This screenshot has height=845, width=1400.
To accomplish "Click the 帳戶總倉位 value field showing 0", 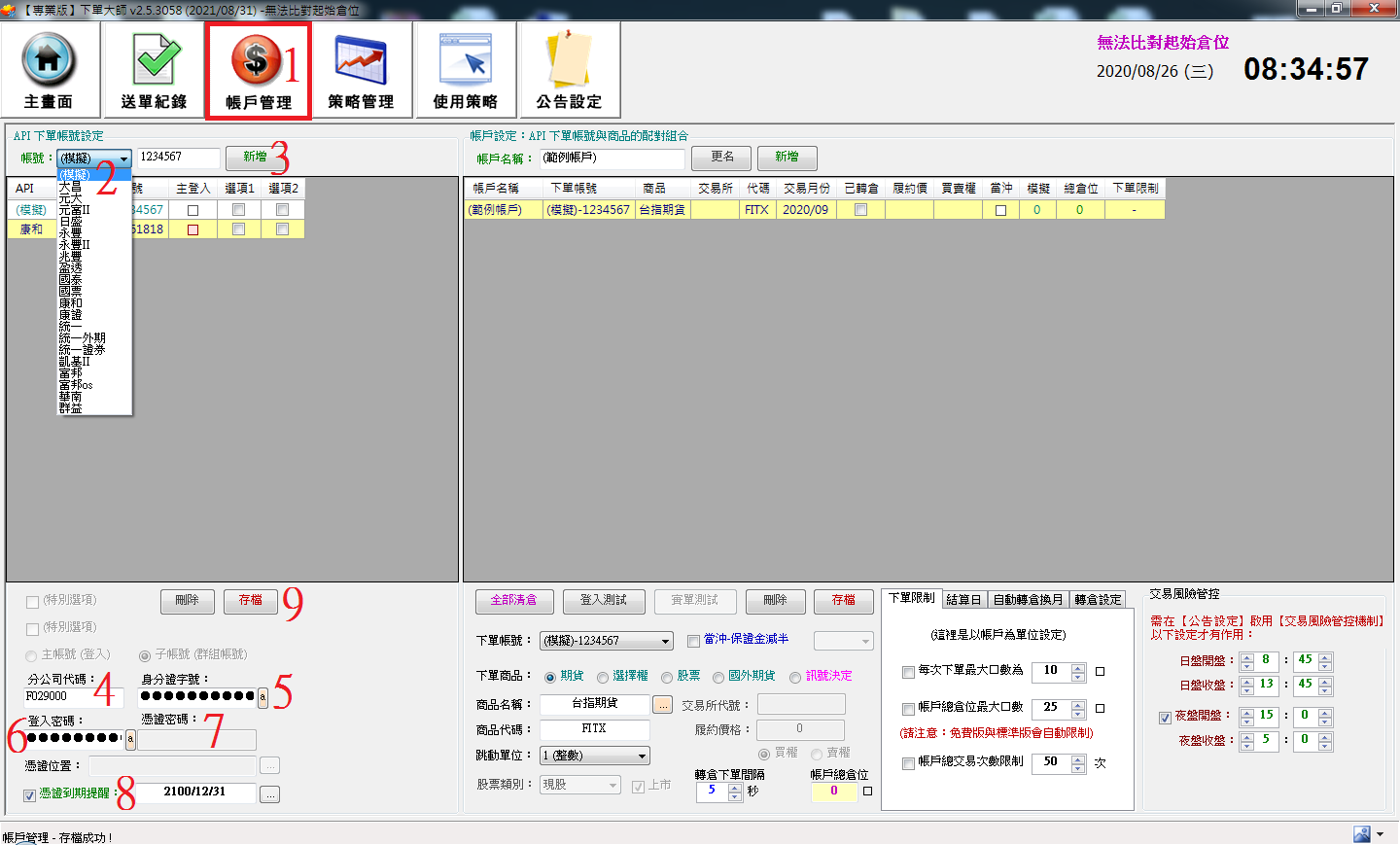I will (x=834, y=792).
